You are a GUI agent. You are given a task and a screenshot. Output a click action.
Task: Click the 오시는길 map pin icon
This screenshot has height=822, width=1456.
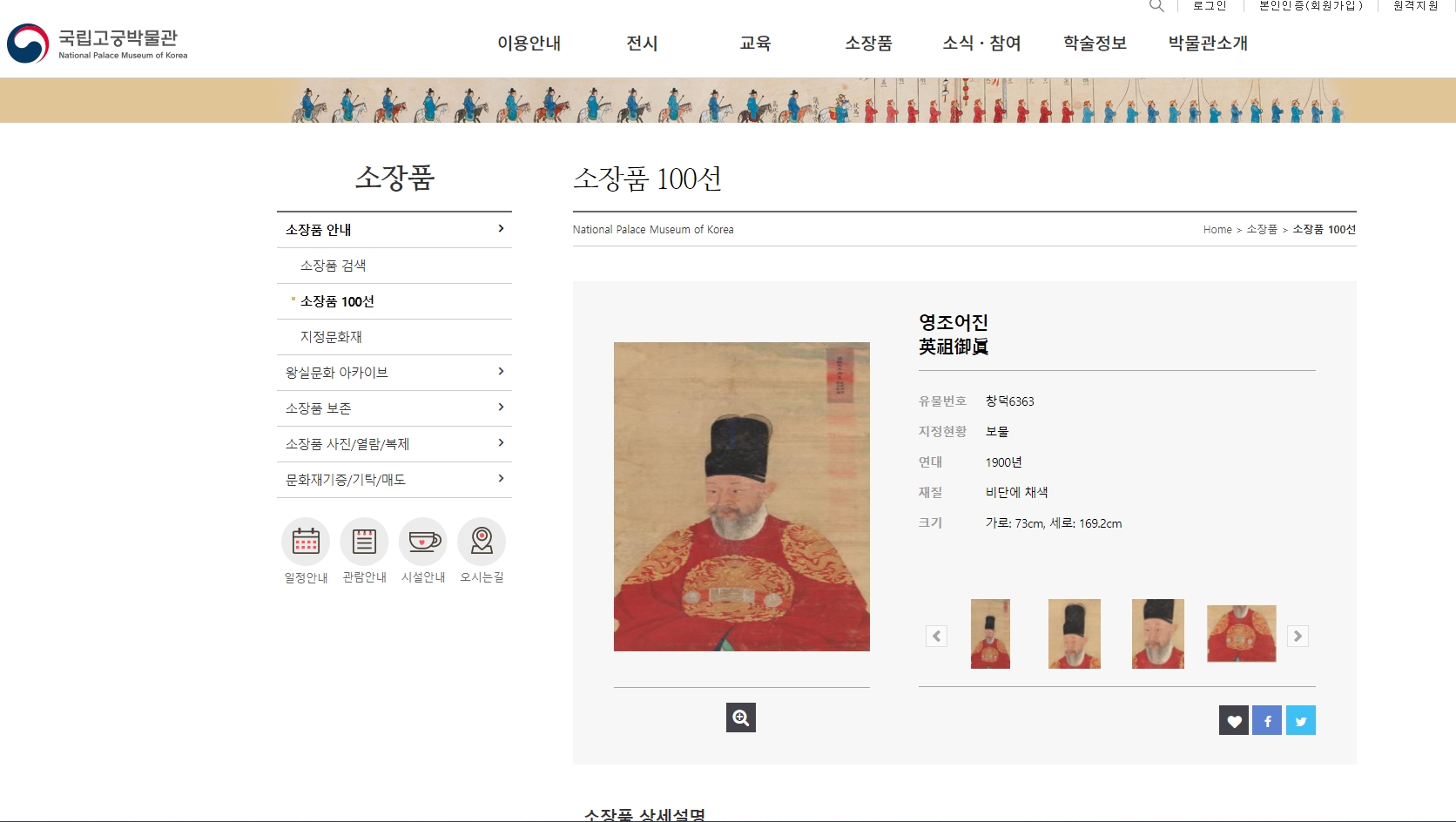coord(482,541)
